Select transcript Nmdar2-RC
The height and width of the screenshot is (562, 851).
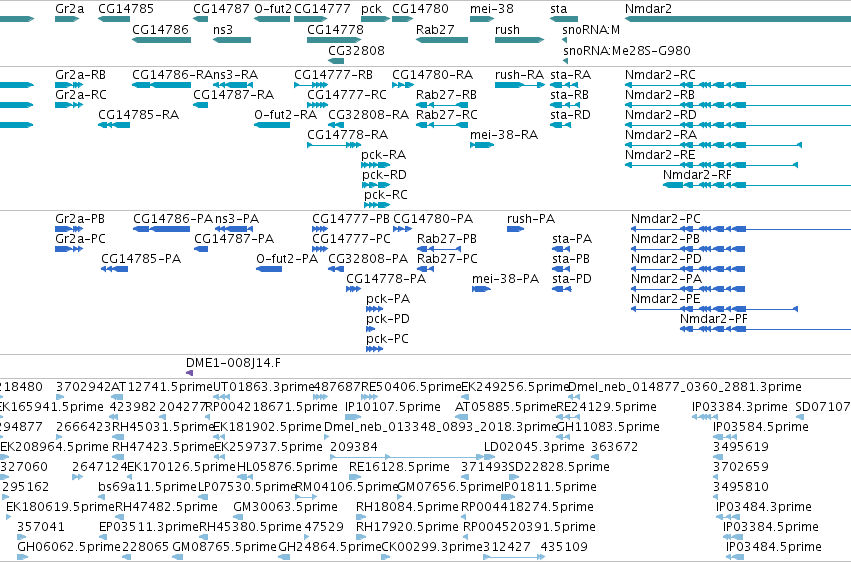(x=738, y=85)
